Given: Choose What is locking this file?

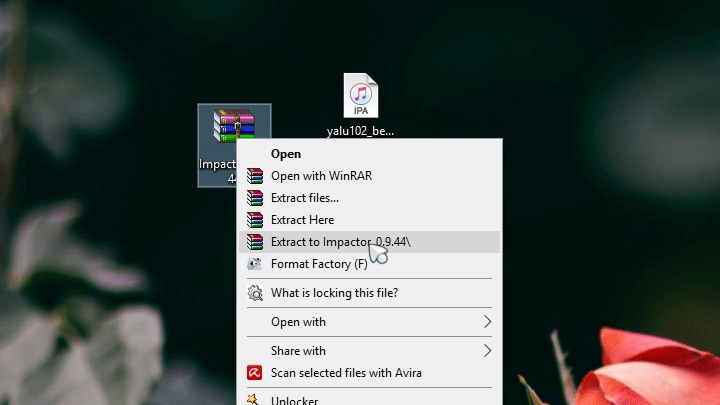Looking at the screenshot, I should [369, 293].
